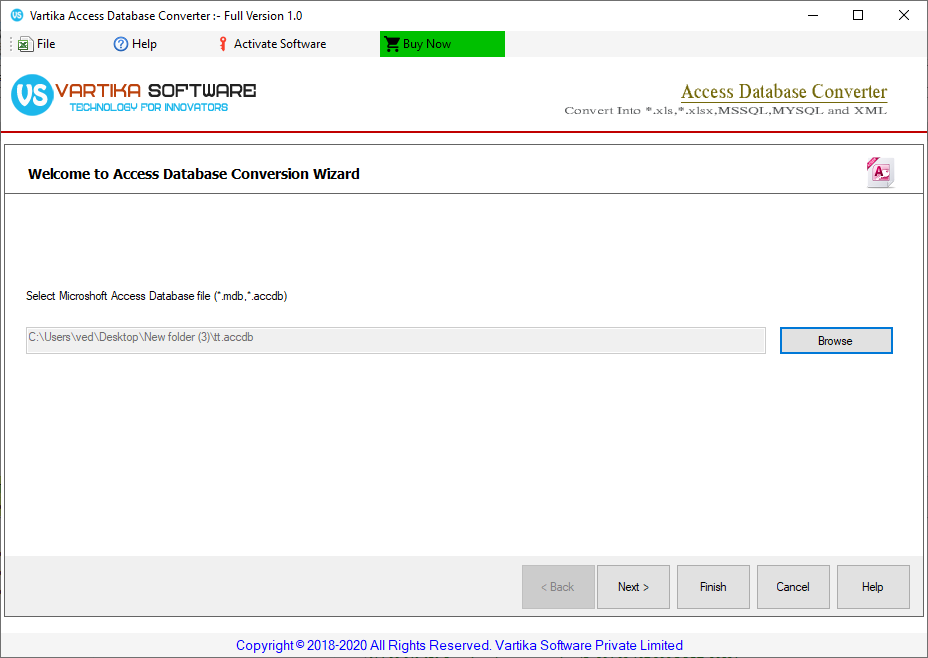Click 'Welcome to Access Database Conversion Wizard' title

pyautogui.click(x=194, y=174)
